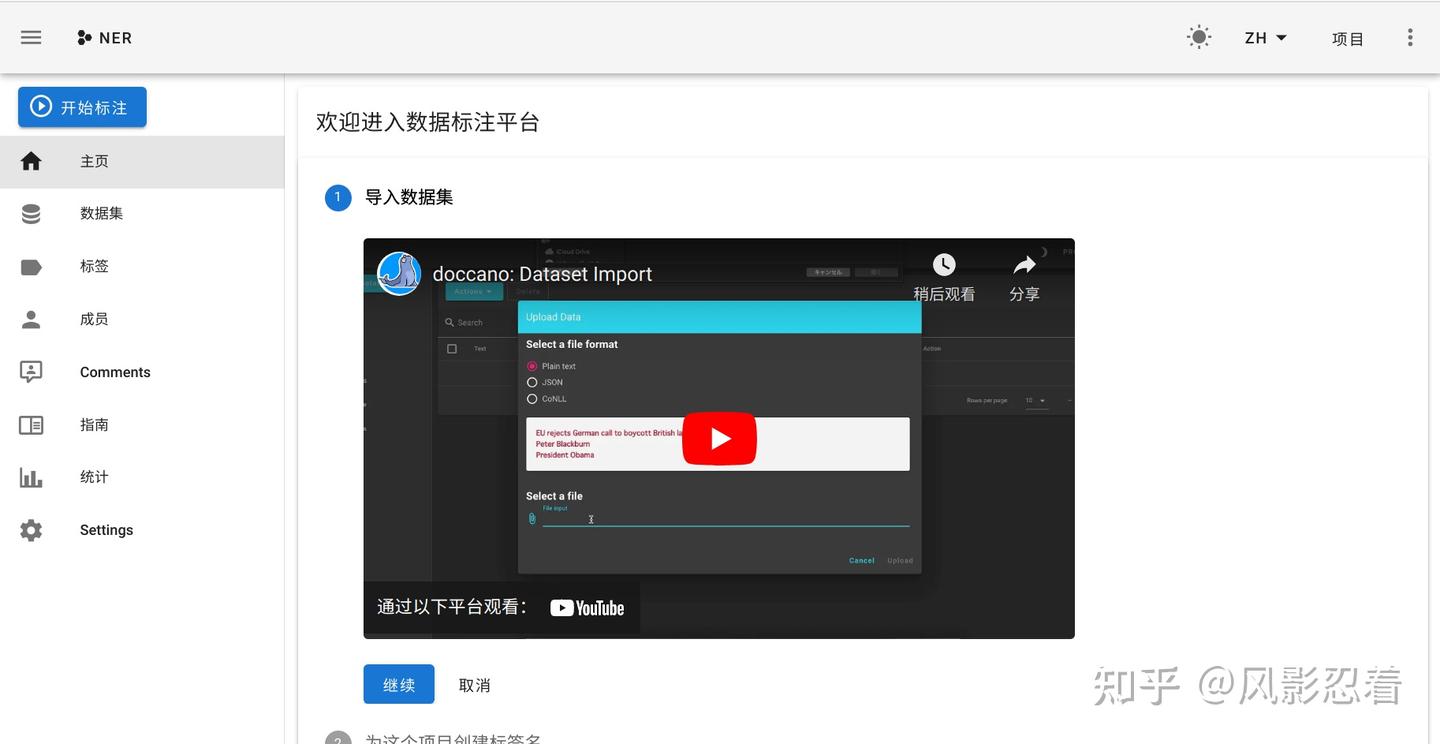Viewport: 1440px width, 744px height.
Task: Open the 主页 home icon in sidebar
Action: 30,160
